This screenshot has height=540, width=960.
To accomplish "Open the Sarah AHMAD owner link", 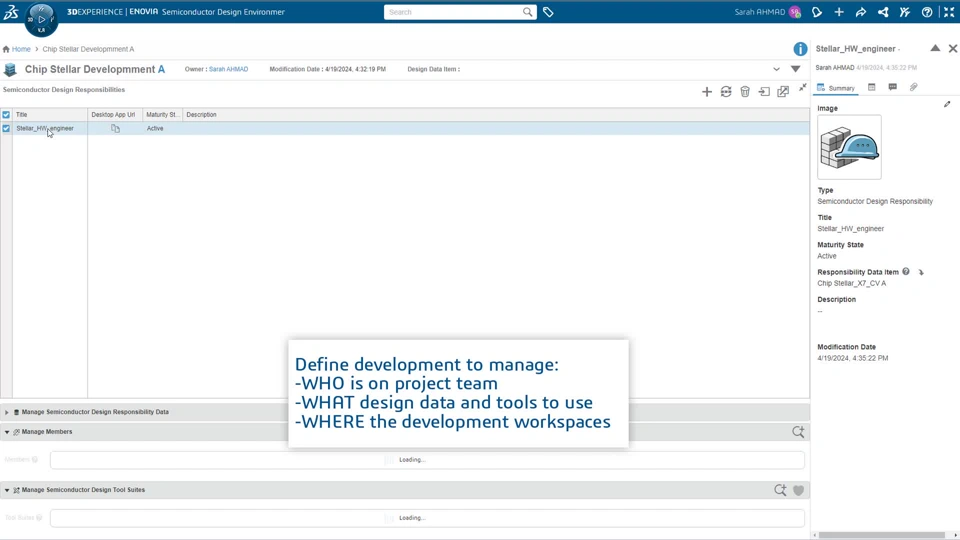I will 228,69.
